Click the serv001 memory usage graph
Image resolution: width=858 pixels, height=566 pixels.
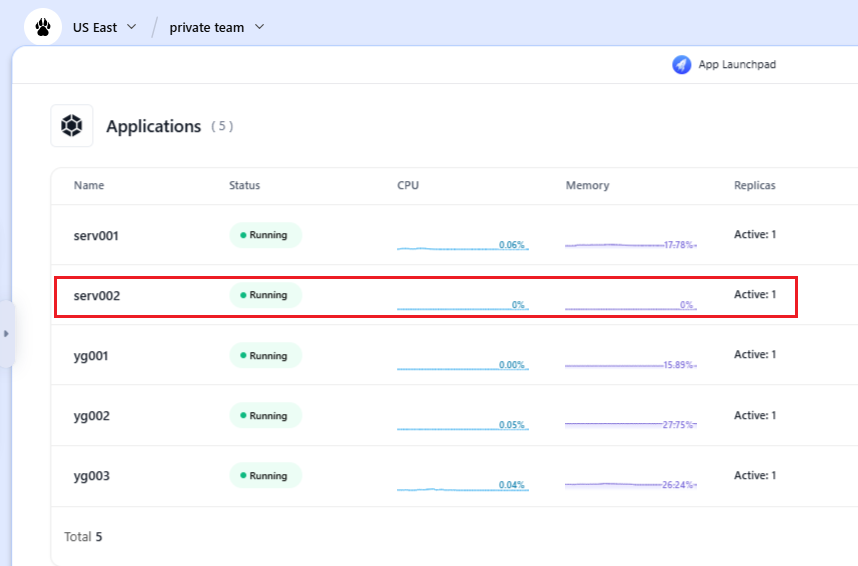(x=630, y=245)
